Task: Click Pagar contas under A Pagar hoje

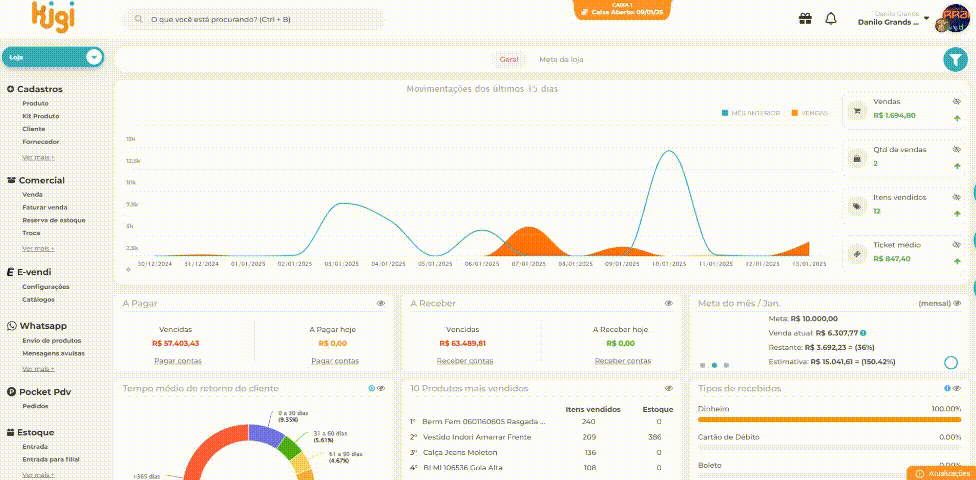Action: [335, 361]
